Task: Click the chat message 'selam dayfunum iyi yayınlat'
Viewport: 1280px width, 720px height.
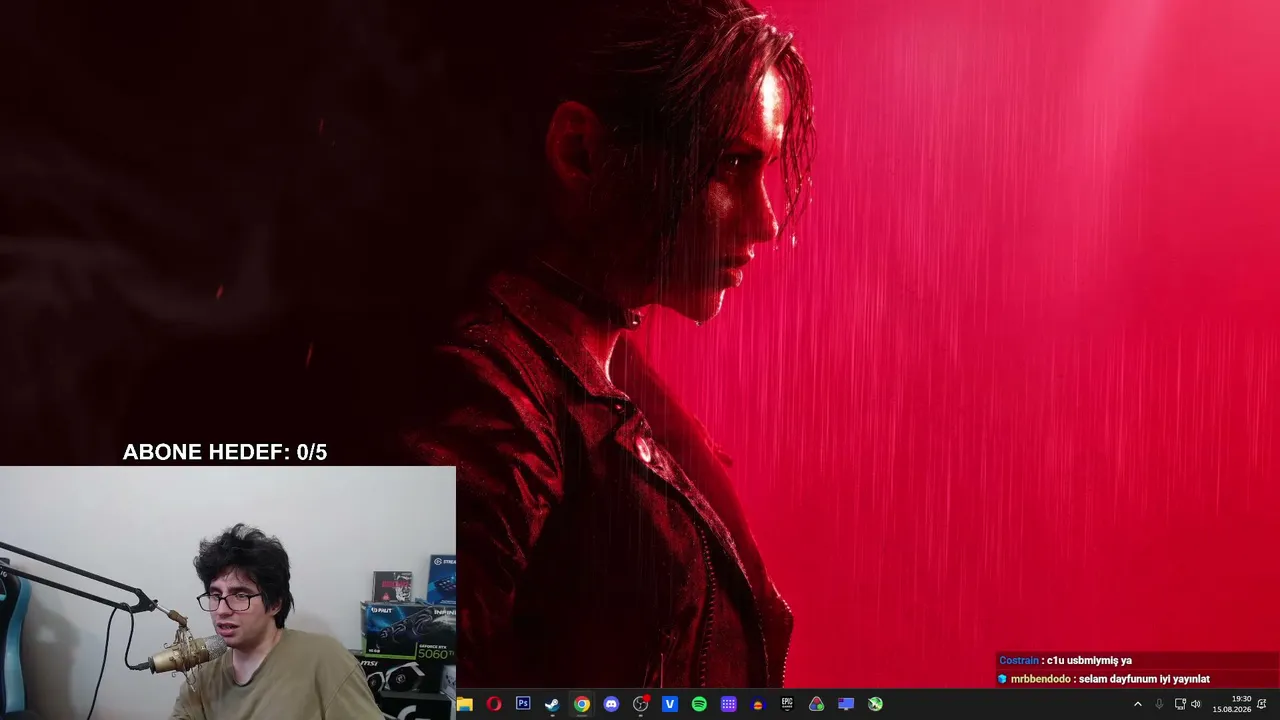Action: 1144,679
